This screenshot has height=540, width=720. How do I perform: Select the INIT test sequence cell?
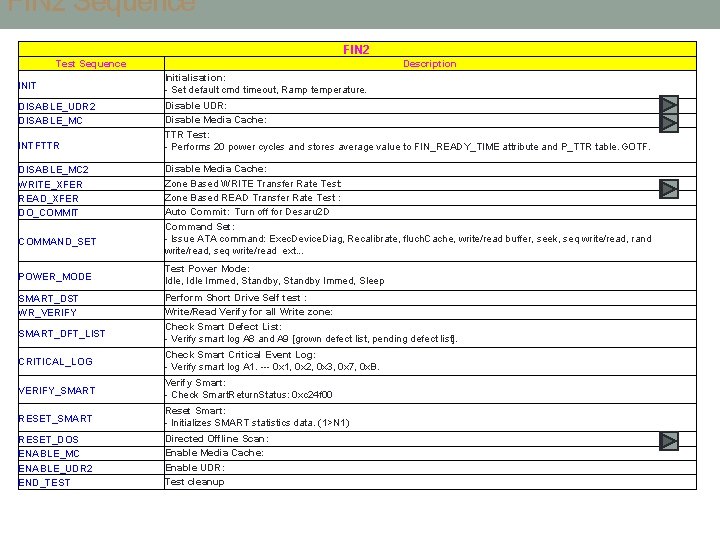(91, 84)
